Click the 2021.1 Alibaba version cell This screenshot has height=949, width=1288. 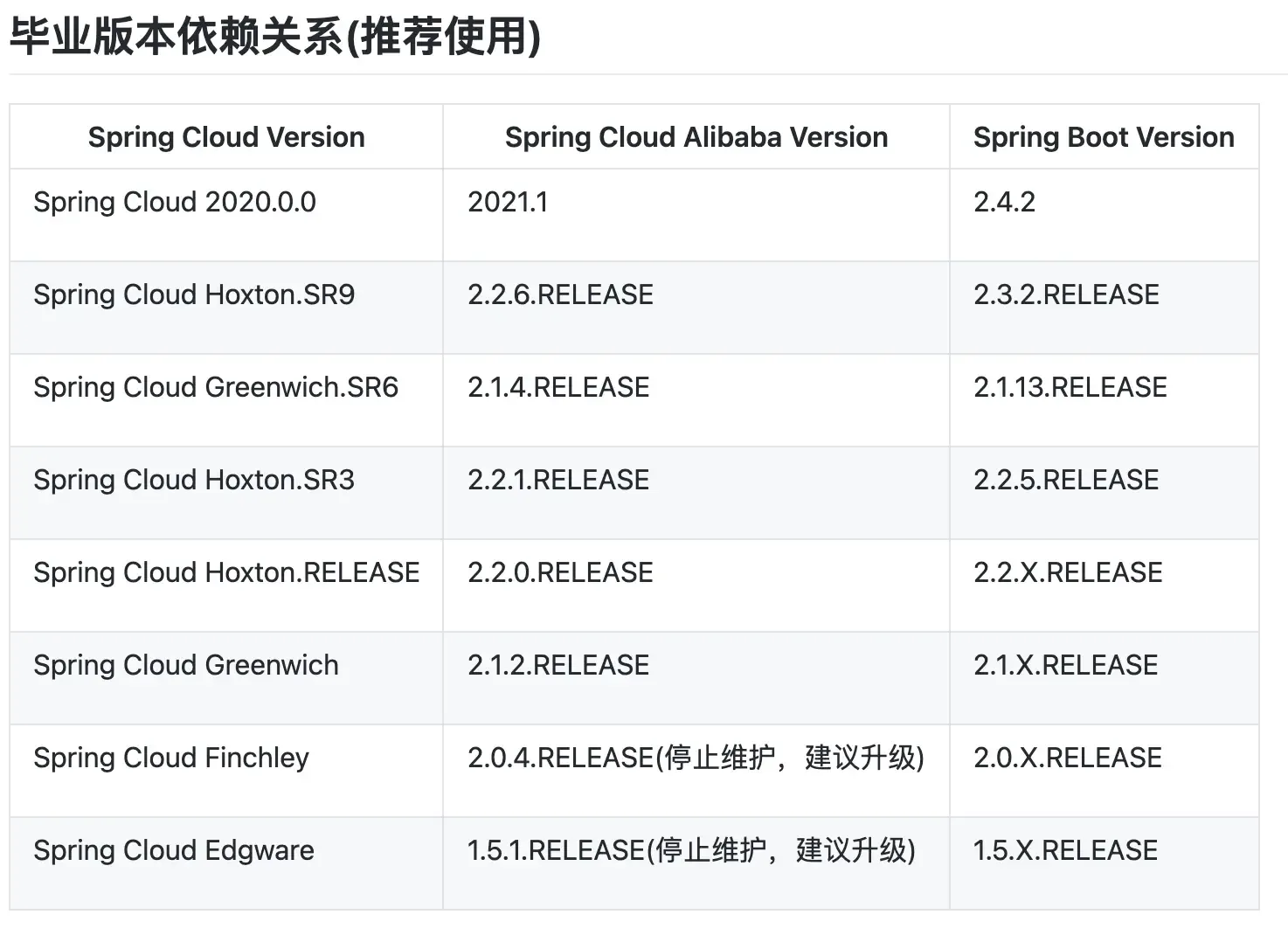tap(696, 215)
